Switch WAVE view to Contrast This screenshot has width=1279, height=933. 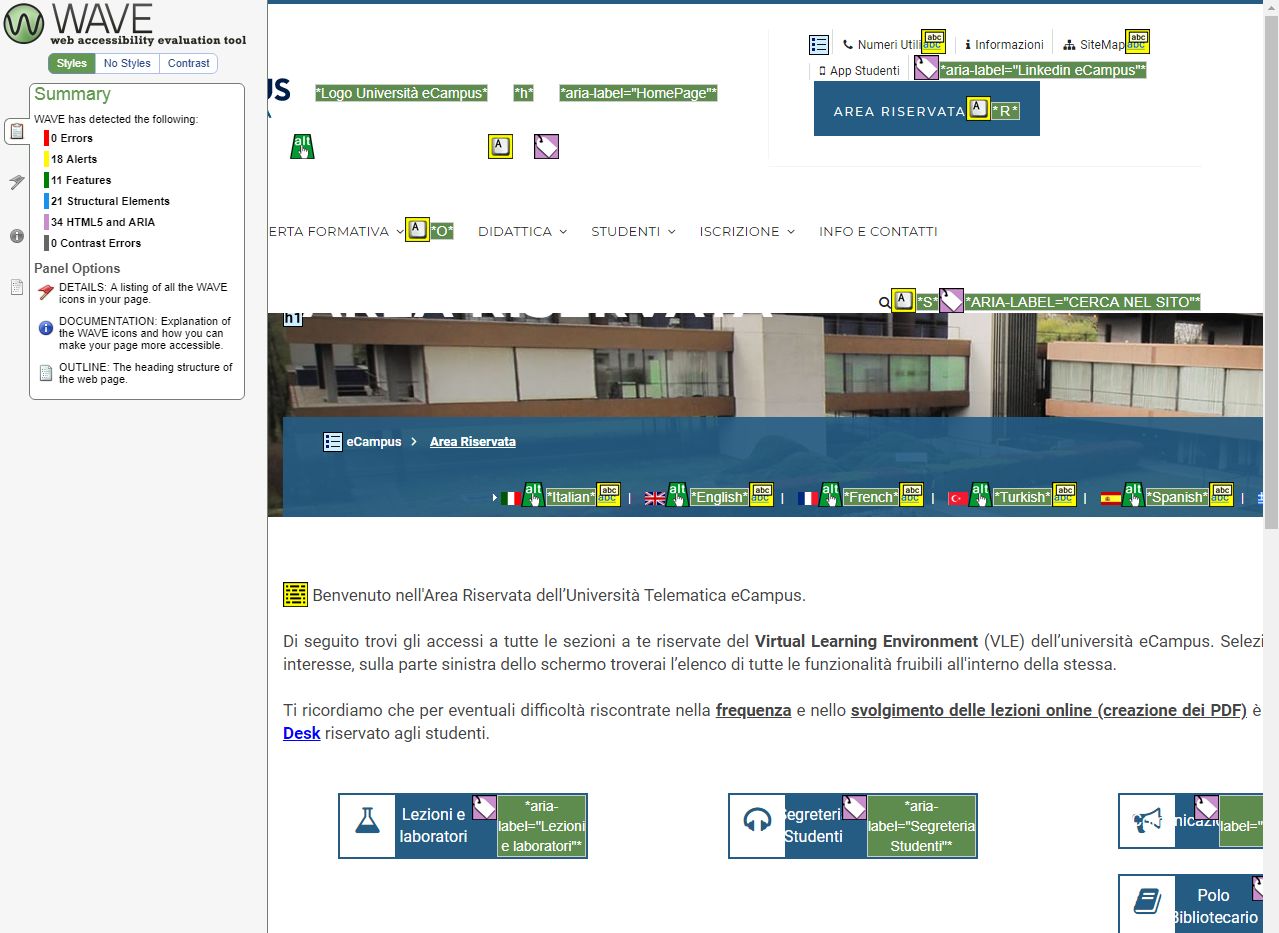tap(188, 63)
